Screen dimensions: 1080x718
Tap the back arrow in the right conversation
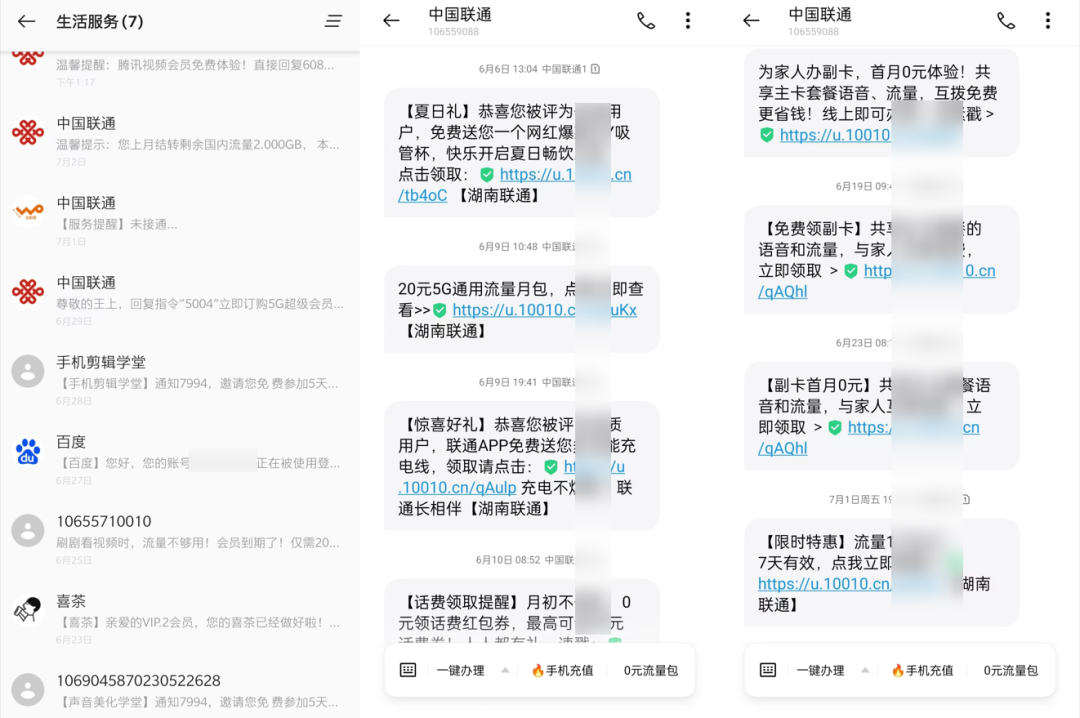(751, 20)
